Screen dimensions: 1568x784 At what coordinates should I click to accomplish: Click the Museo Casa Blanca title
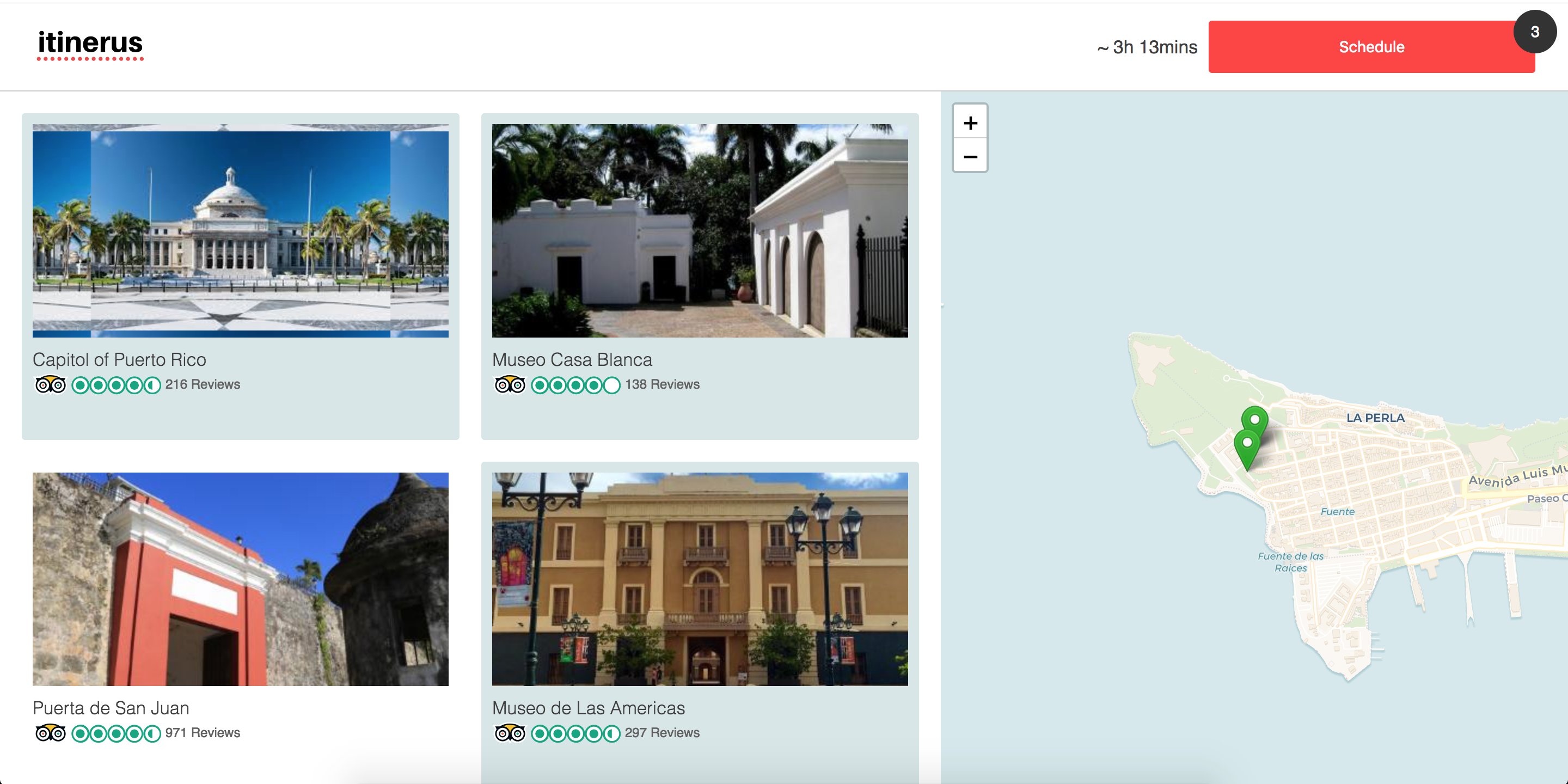click(572, 360)
